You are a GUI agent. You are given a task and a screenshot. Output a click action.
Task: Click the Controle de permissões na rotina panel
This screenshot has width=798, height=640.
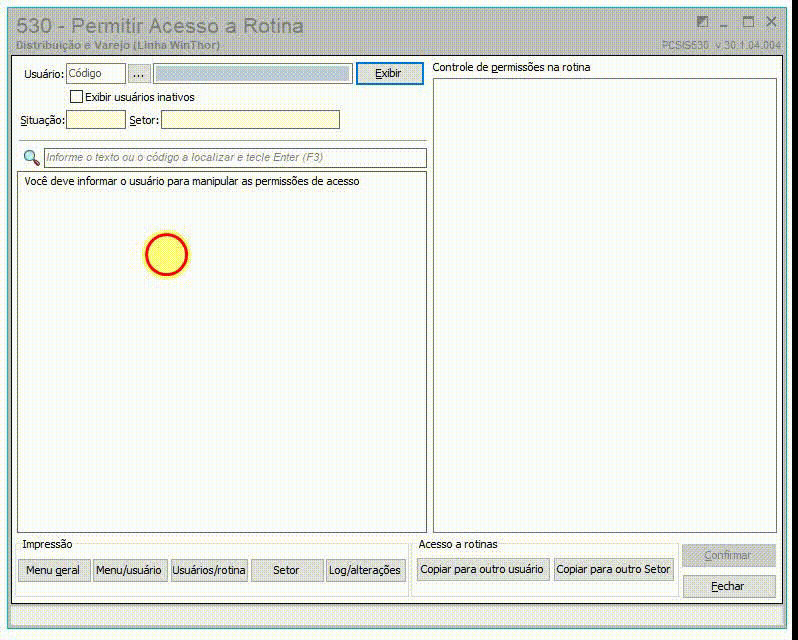605,305
